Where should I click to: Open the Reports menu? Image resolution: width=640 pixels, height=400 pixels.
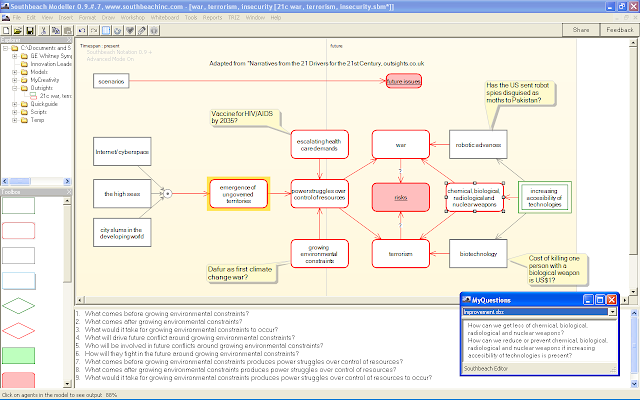[x=212, y=18]
